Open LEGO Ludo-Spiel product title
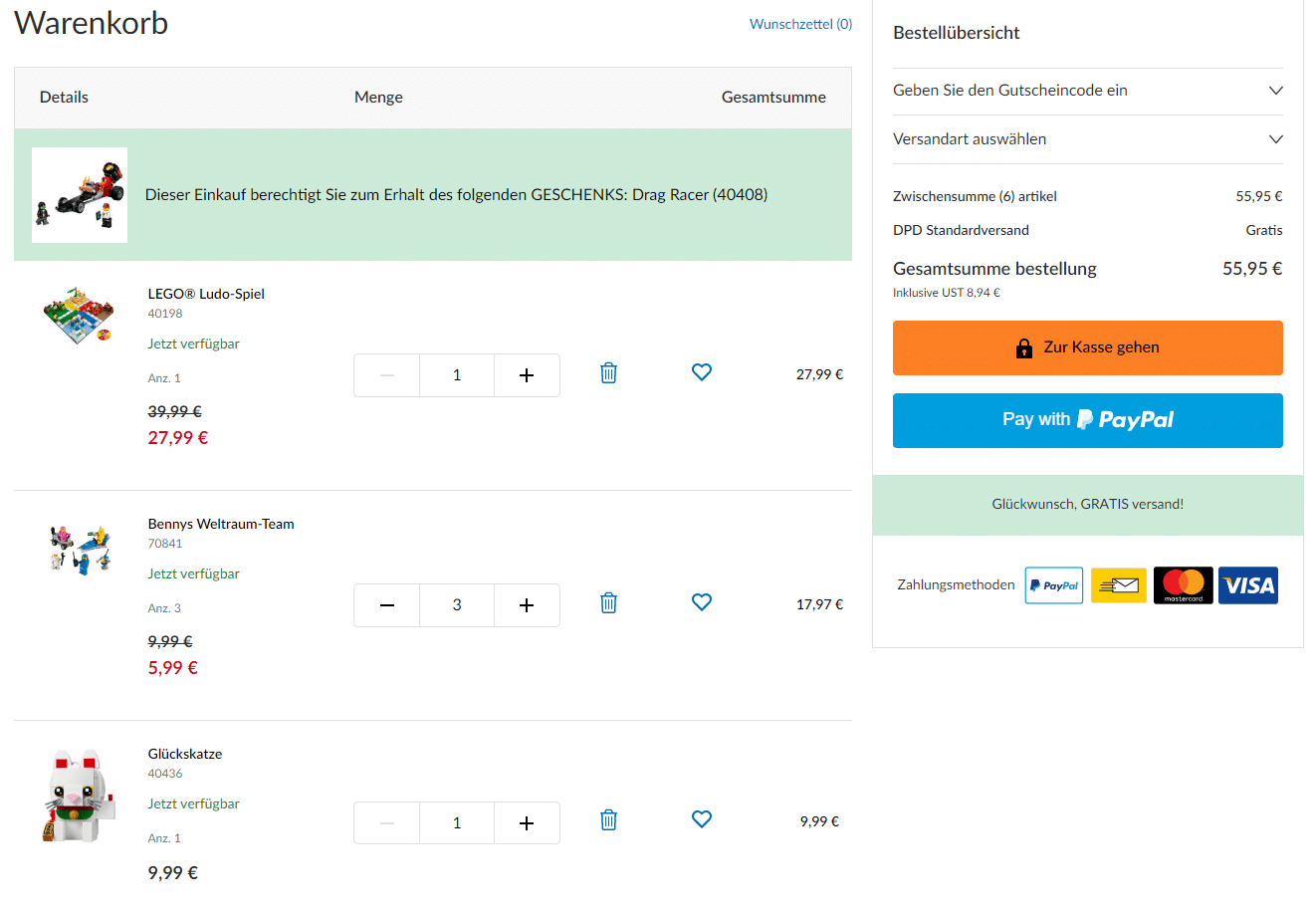 [x=206, y=294]
